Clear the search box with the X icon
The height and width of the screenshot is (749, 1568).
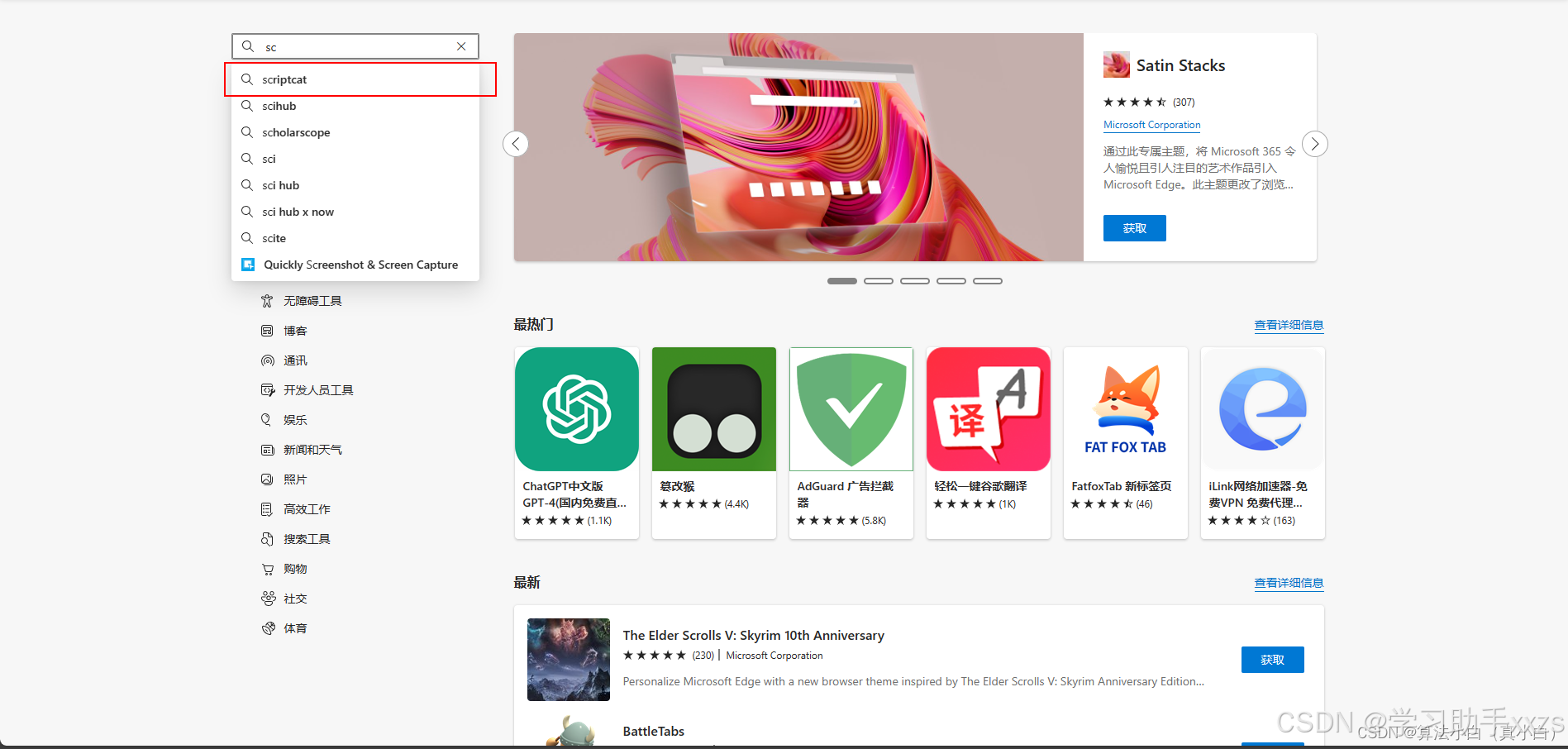(461, 46)
